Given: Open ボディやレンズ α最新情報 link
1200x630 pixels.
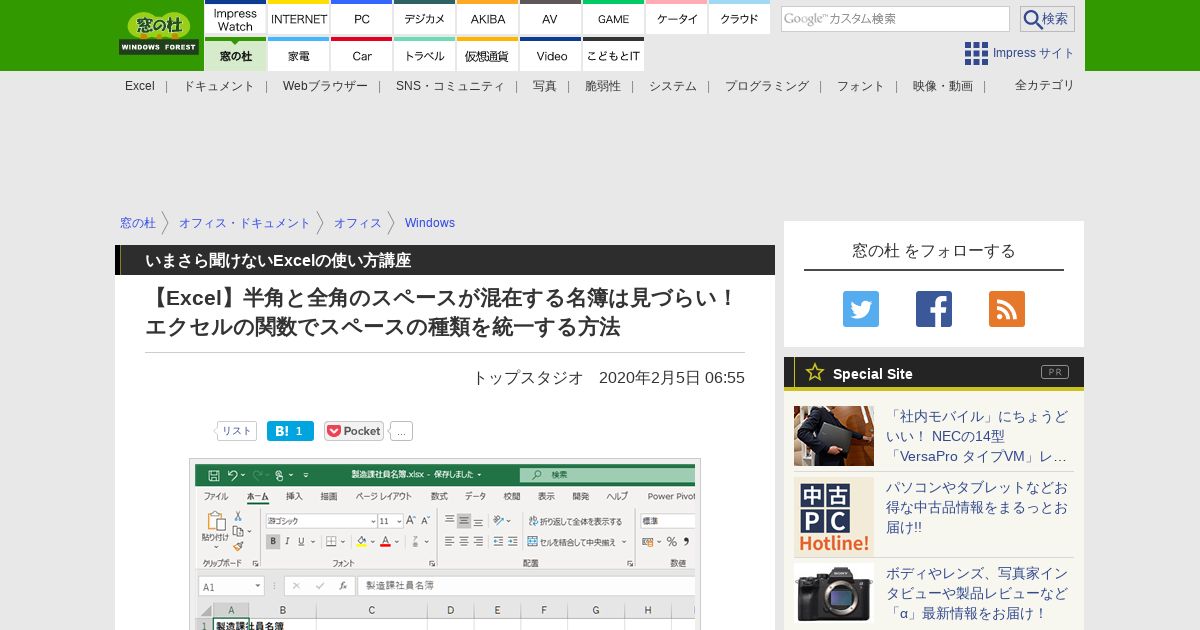Looking at the screenshot, I should click(977, 593).
